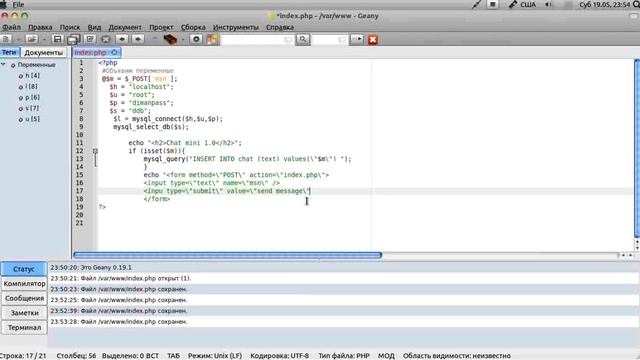Click 'Кодировка: UTF-8' in the status bar
This screenshot has height=360, width=640.
coord(280,356)
